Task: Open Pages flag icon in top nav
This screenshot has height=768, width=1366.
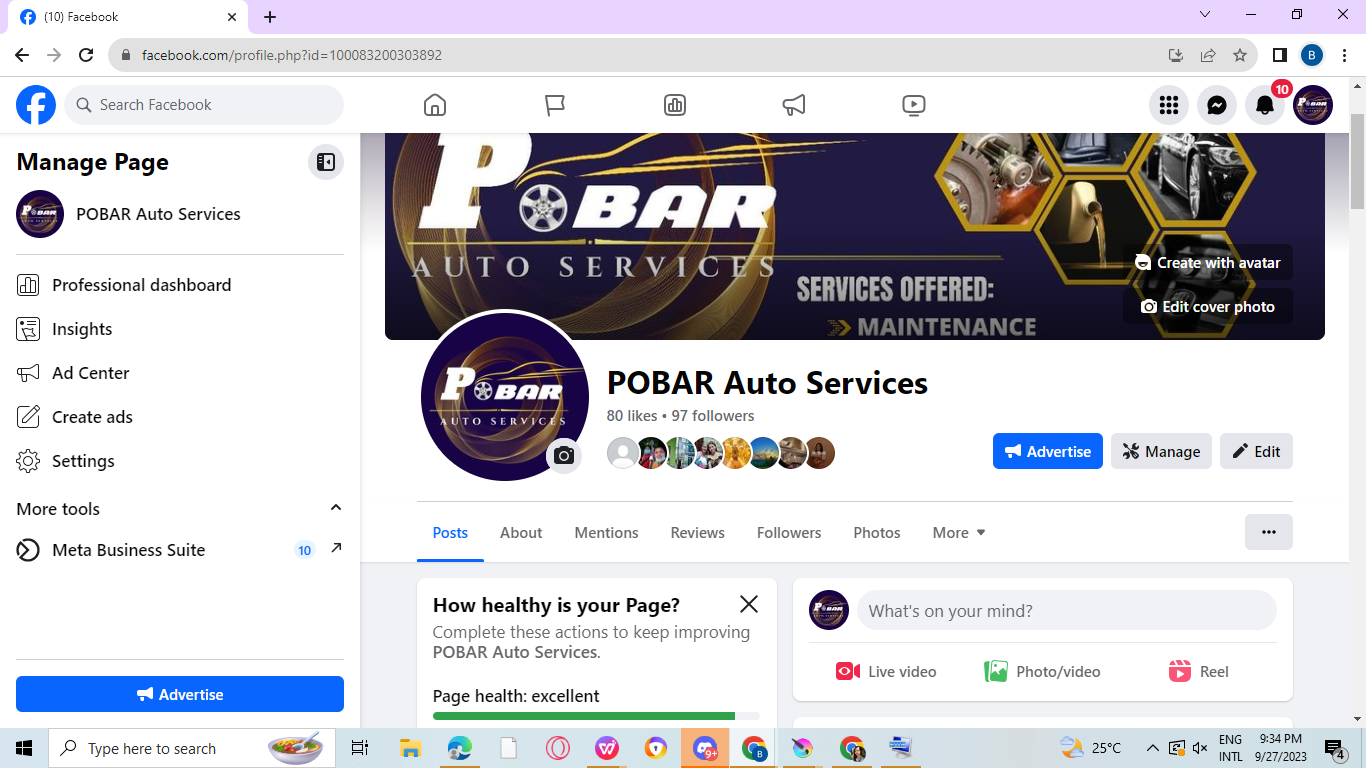Action: click(x=555, y=105)
